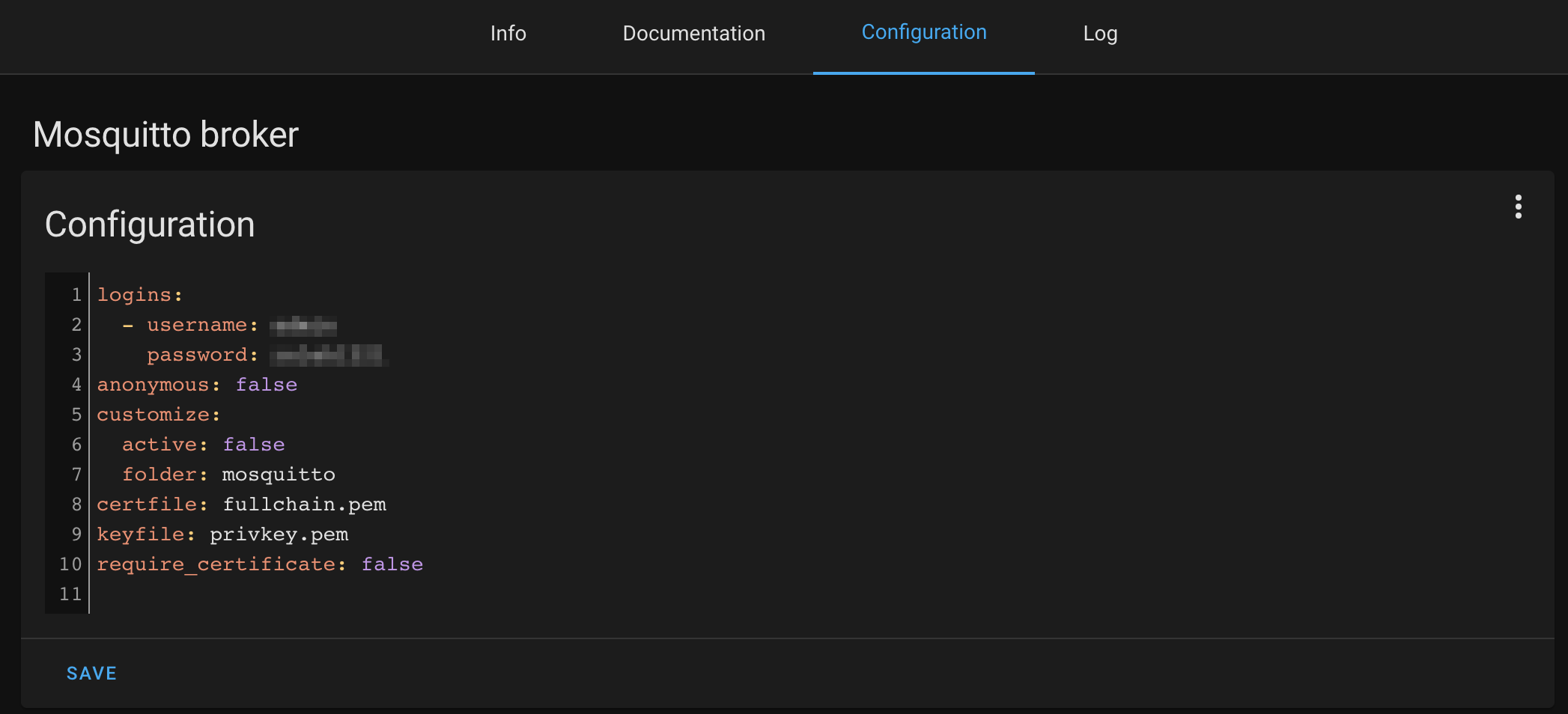Image resolution: width=1568 pixels, height=714 pixels.
Task: Click 'false' value of active
Action: tap(254, 445)
